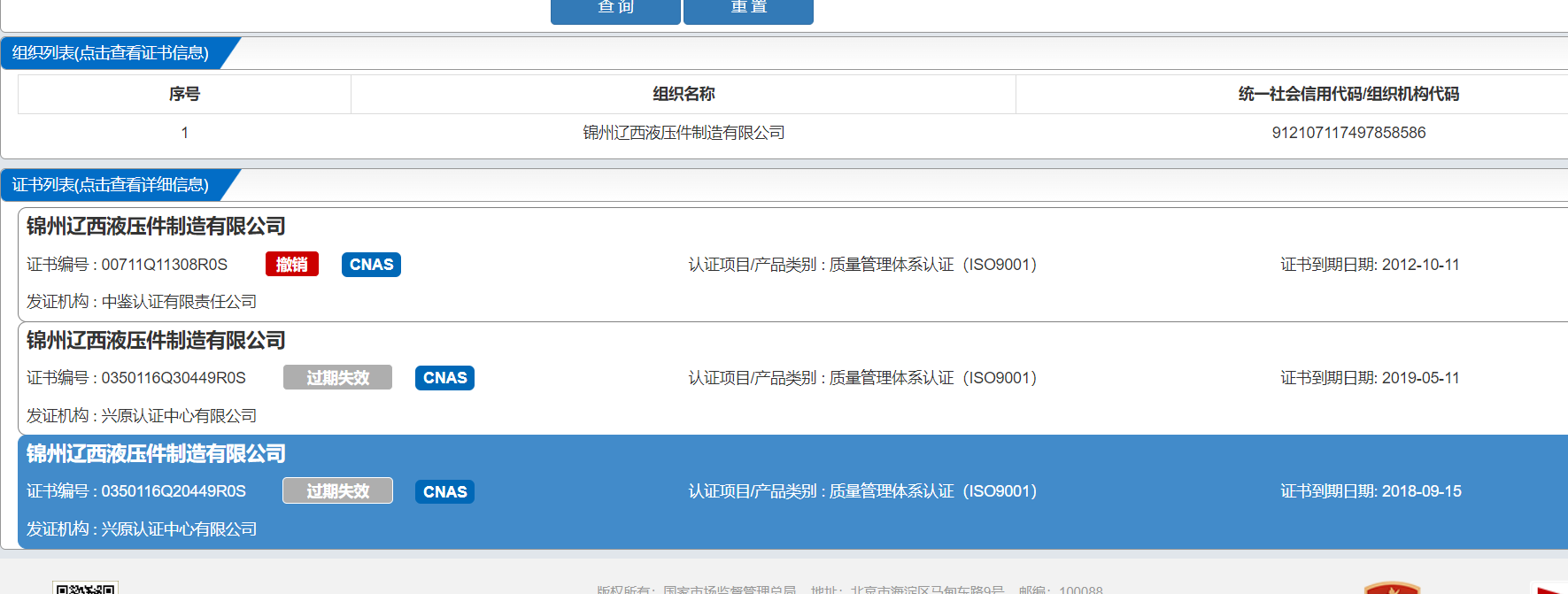This screenshot has height=594, width=1568.
Task: Click expiry date 2018-09-15
Action: (1421, 491)
